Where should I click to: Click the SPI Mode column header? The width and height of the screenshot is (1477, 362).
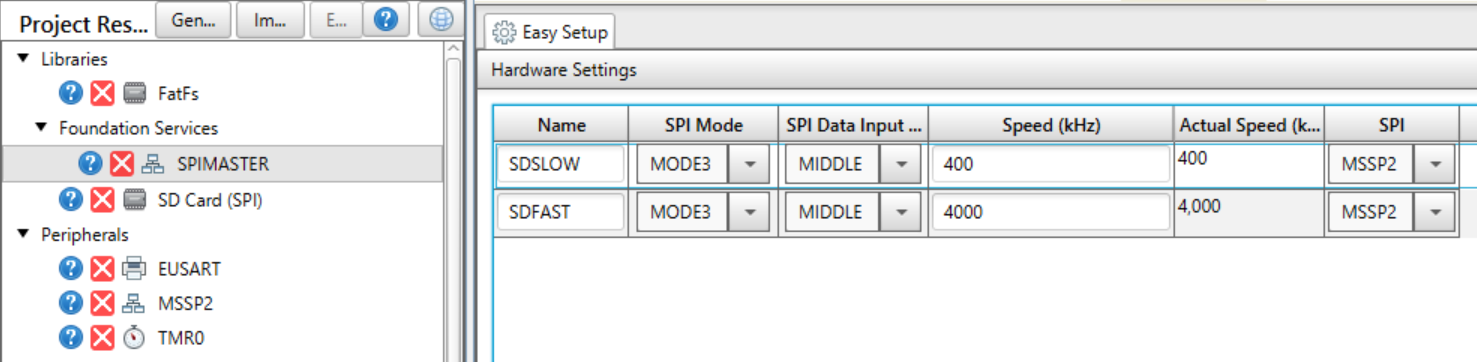click(x=703, y=125)
